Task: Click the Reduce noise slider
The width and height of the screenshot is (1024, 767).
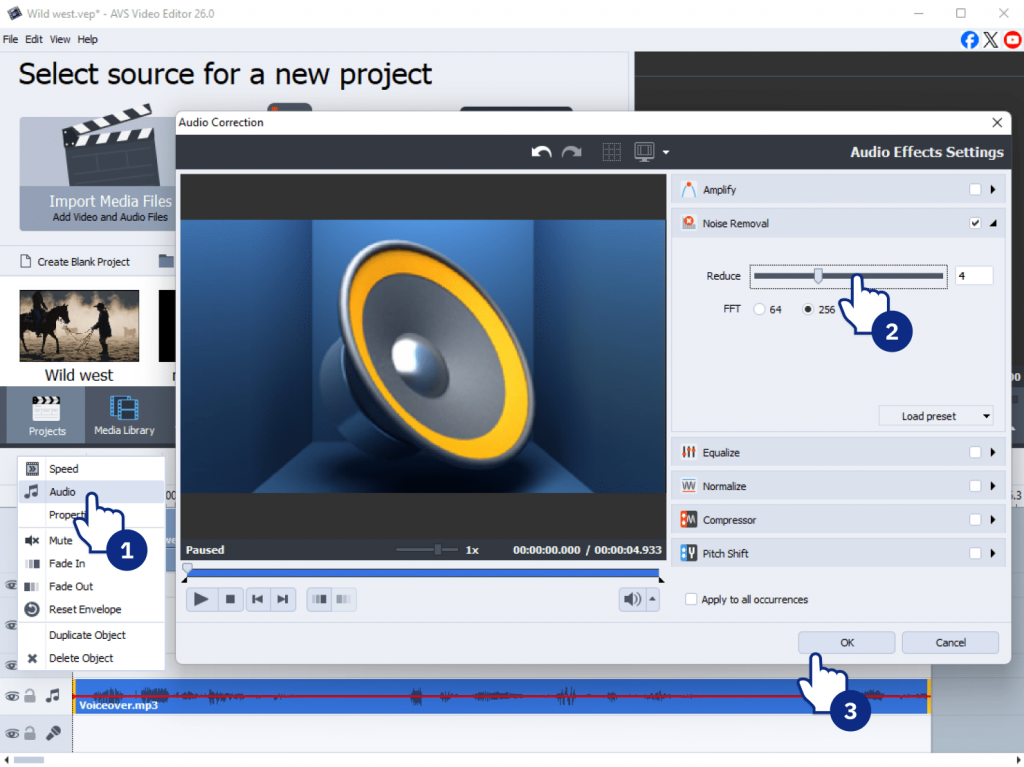Action: point(848,276)
